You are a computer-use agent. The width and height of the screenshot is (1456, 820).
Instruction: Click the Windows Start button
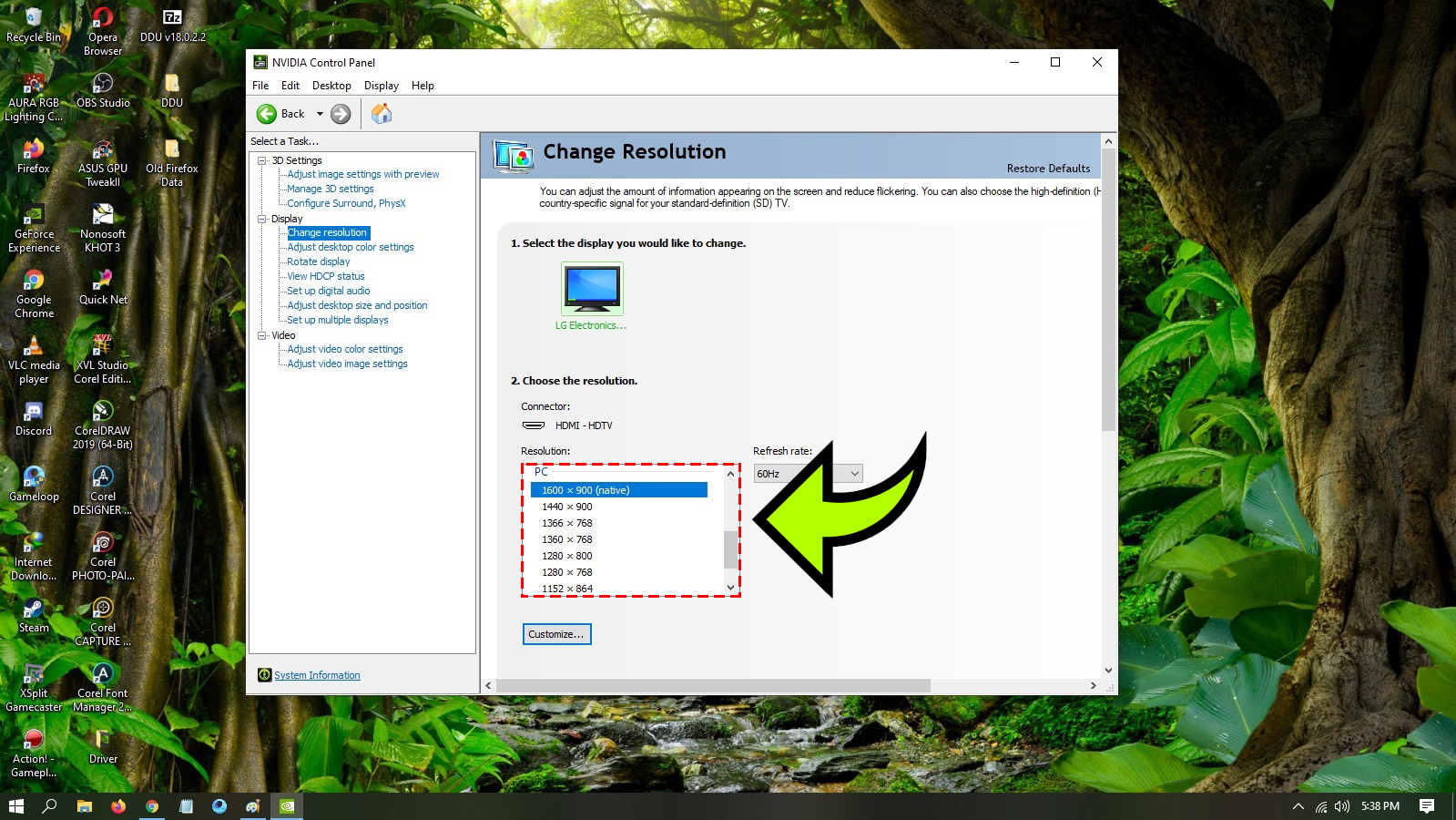click(15, 806)
